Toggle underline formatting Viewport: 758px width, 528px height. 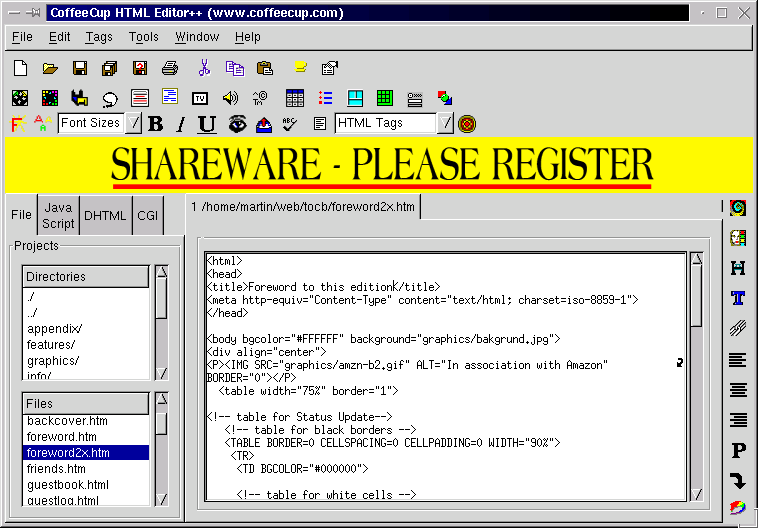(x=207, y=124)
